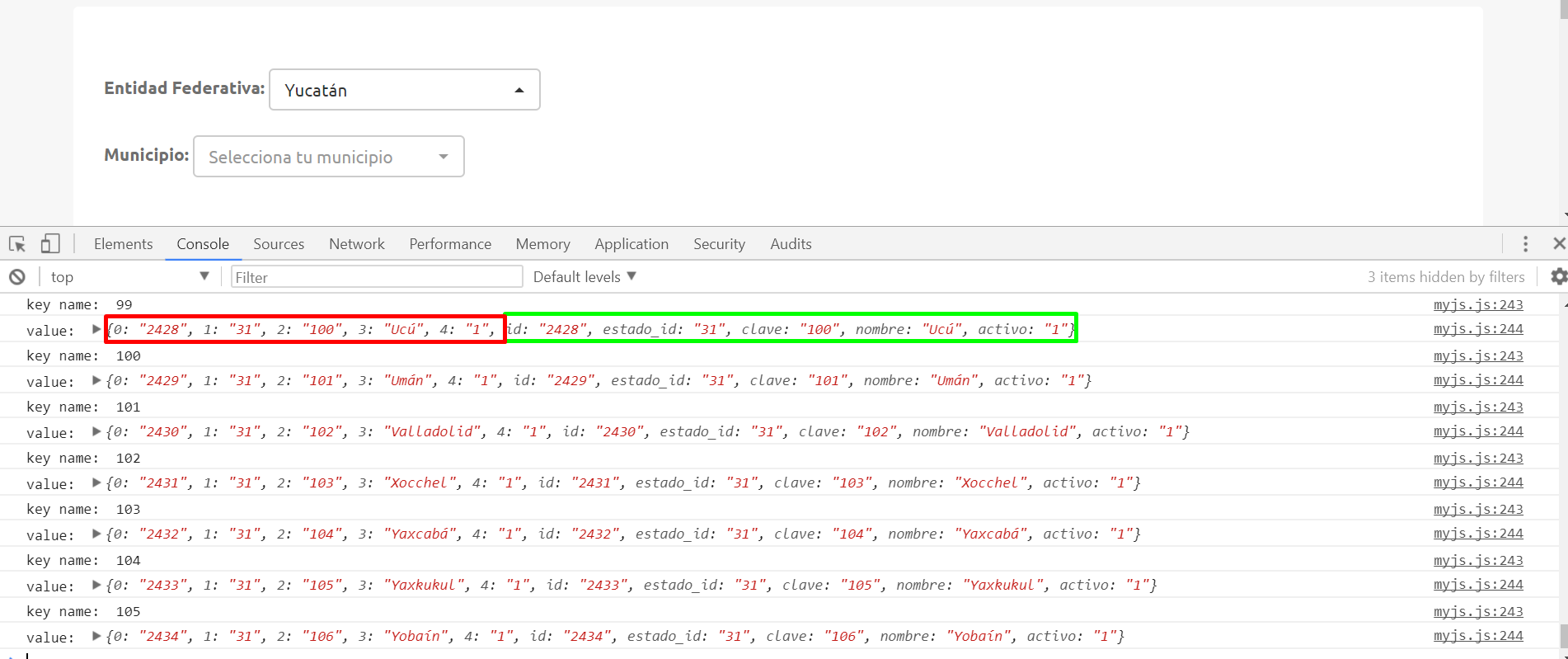Open myjs.js:243 link for key name 103
Screen dimensions: 1568x659
(1478, 510)
